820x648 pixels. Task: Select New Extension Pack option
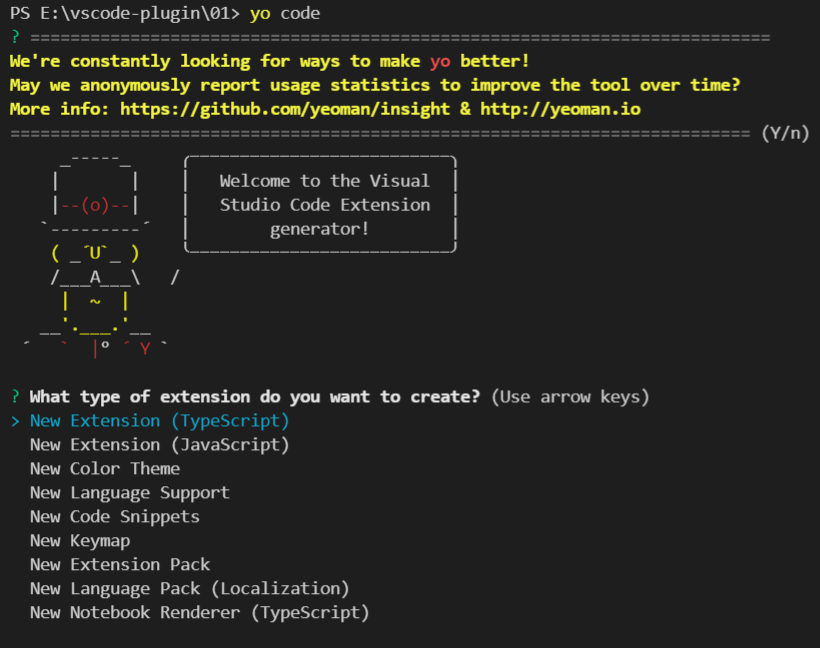pyautogui.click(x=120, y=565)
